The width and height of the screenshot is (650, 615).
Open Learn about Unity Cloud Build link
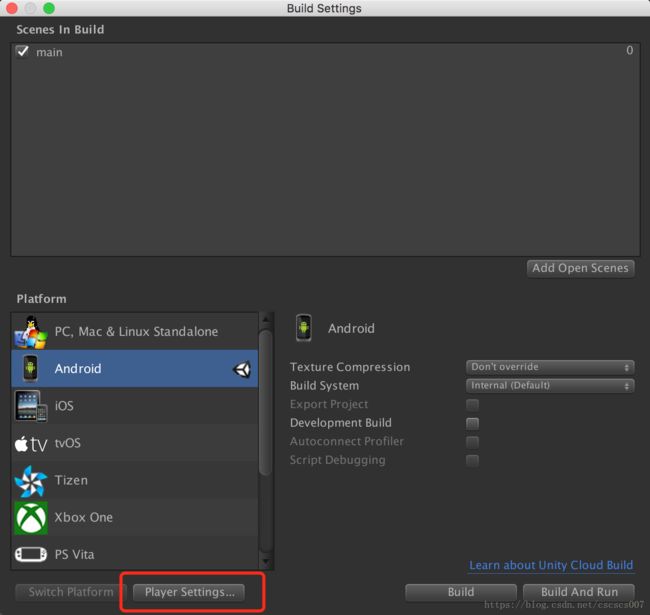(x=551, y=565)
